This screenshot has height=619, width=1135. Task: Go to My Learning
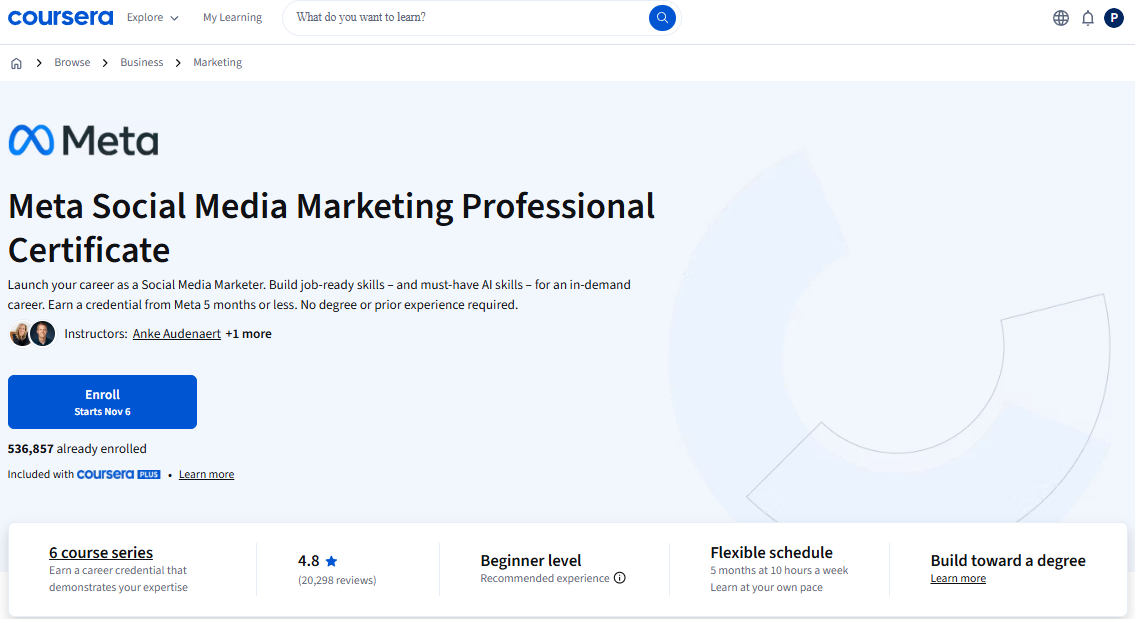pyautogui.click(x=232, y=17)
